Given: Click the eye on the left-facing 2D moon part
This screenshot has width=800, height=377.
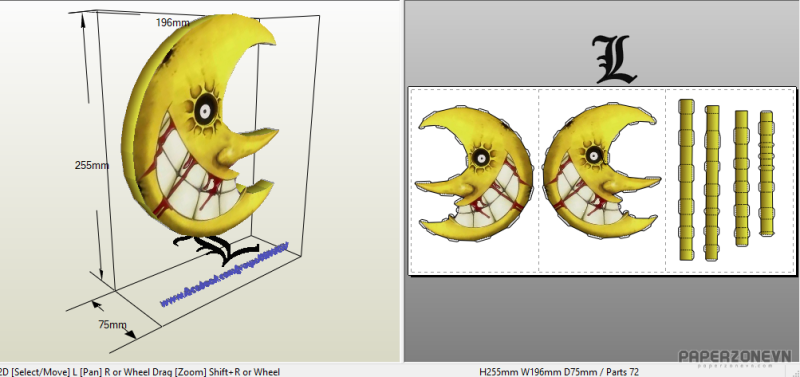Looking at the screenshot, I should 480,159.
